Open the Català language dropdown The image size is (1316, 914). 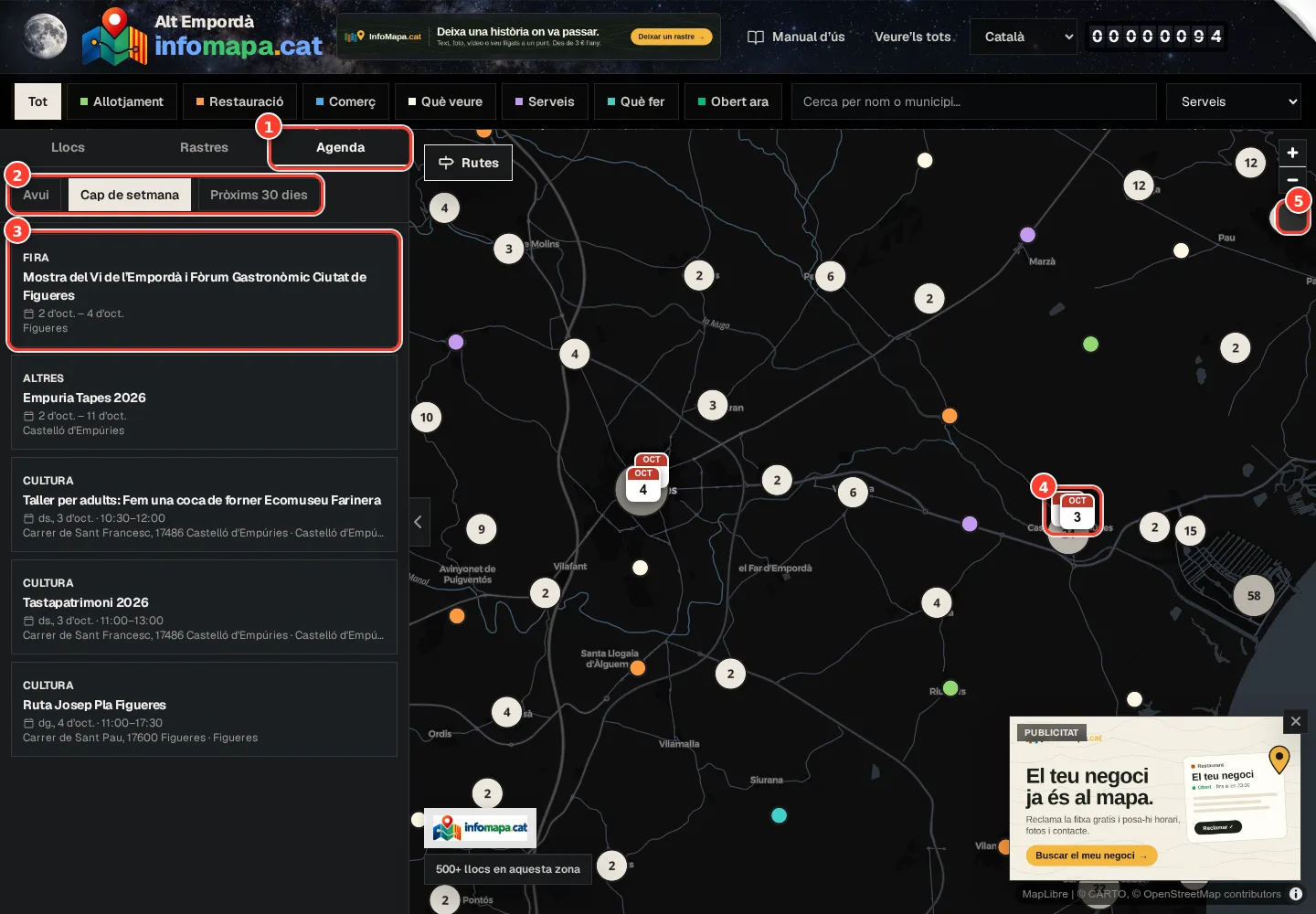tap(1028, 37)
